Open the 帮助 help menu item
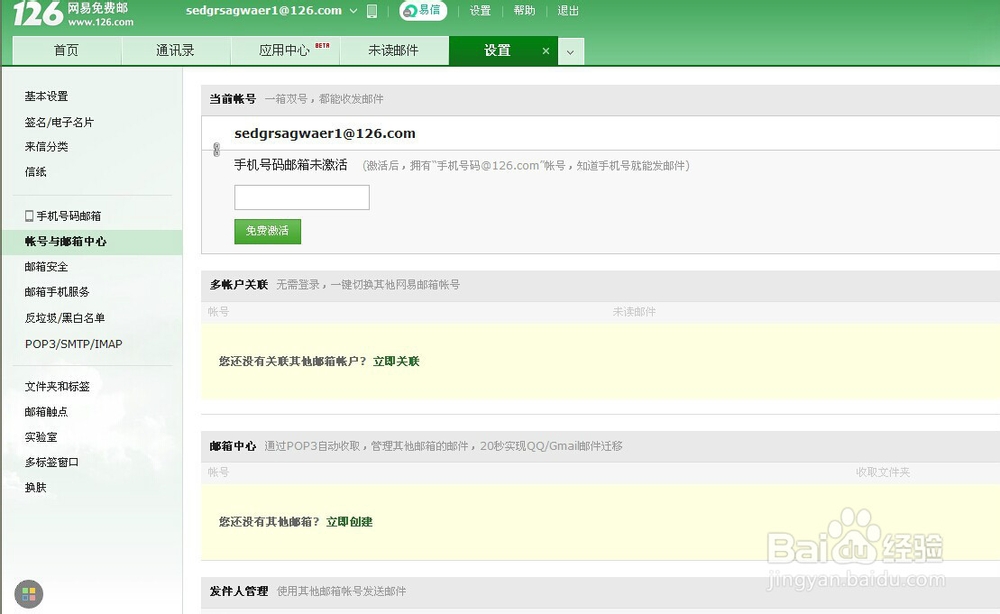Screen dimensions: 1000x614 pos(524,11)
